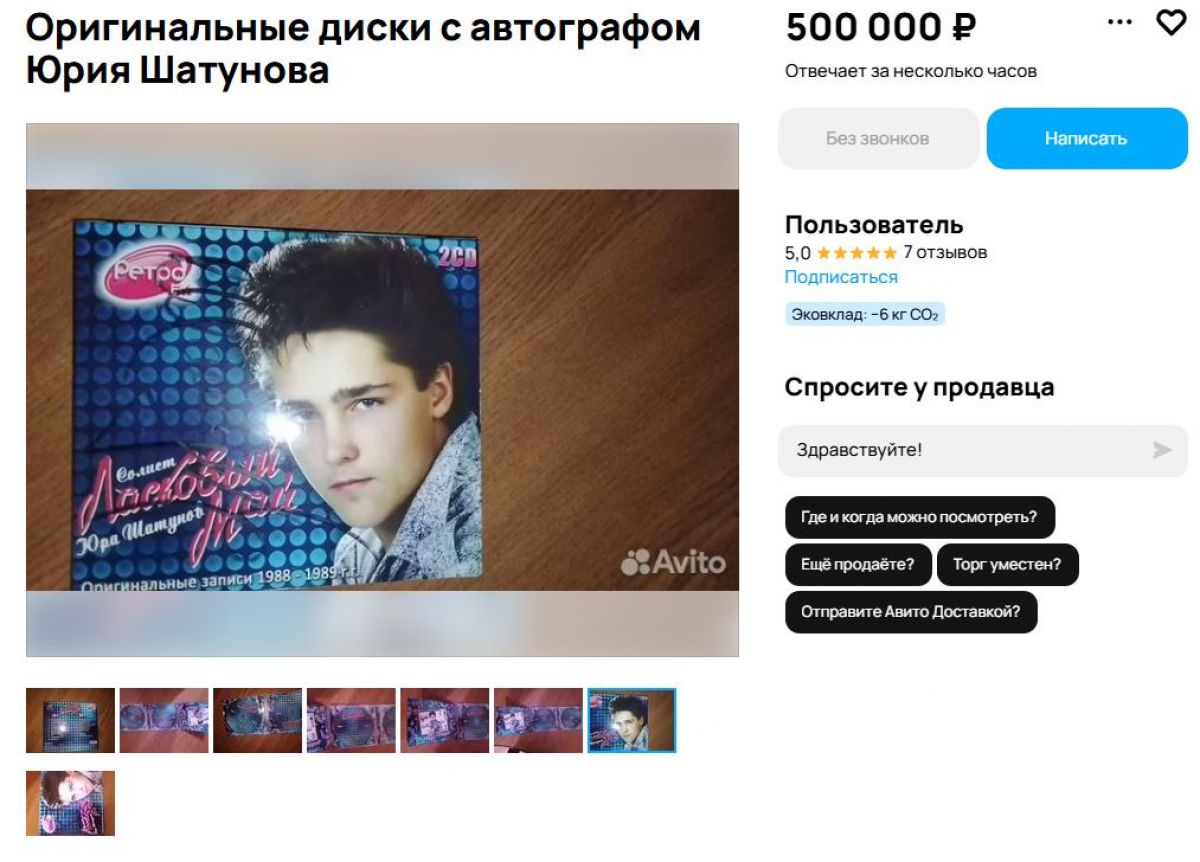Select the second photo thumbnail

tap(164, 720)
